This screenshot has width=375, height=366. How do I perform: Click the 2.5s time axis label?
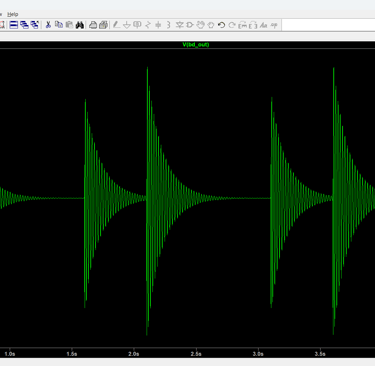click(x=196, y=354)
